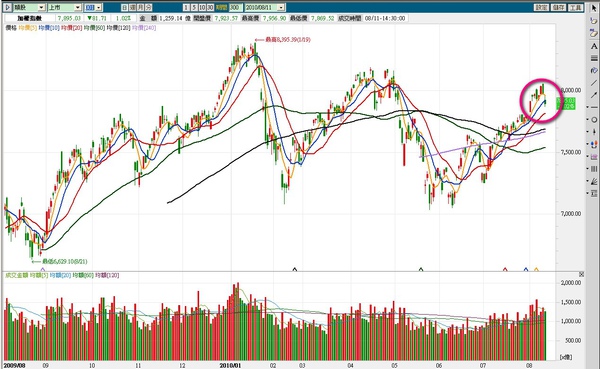Click the 2009/08 label on time axis
The image size is (600, 369).
(15, 365)
